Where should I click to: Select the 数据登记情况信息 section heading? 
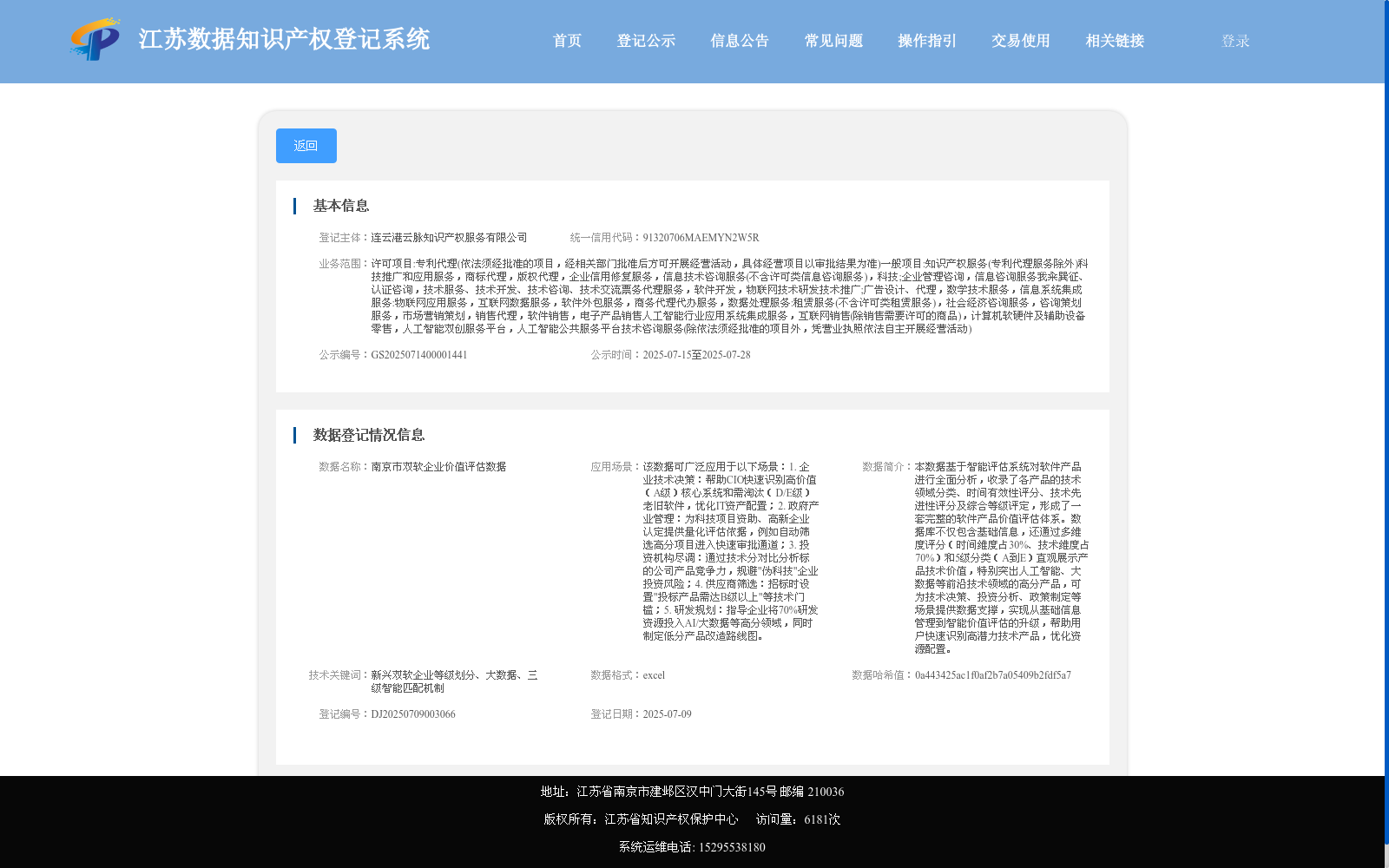(369, 435)
